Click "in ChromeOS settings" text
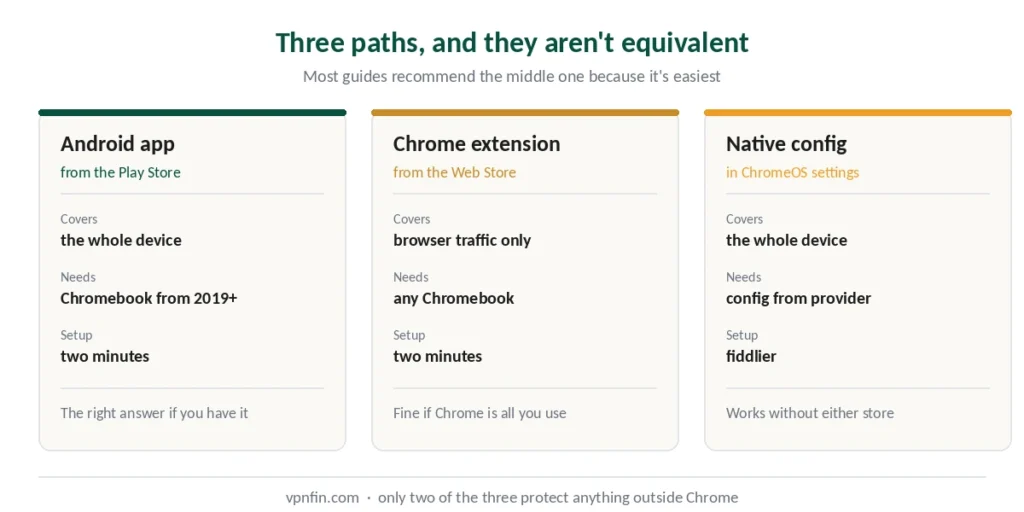The height and width of the screenshot is (512, 1024). (x=793, y=172)
